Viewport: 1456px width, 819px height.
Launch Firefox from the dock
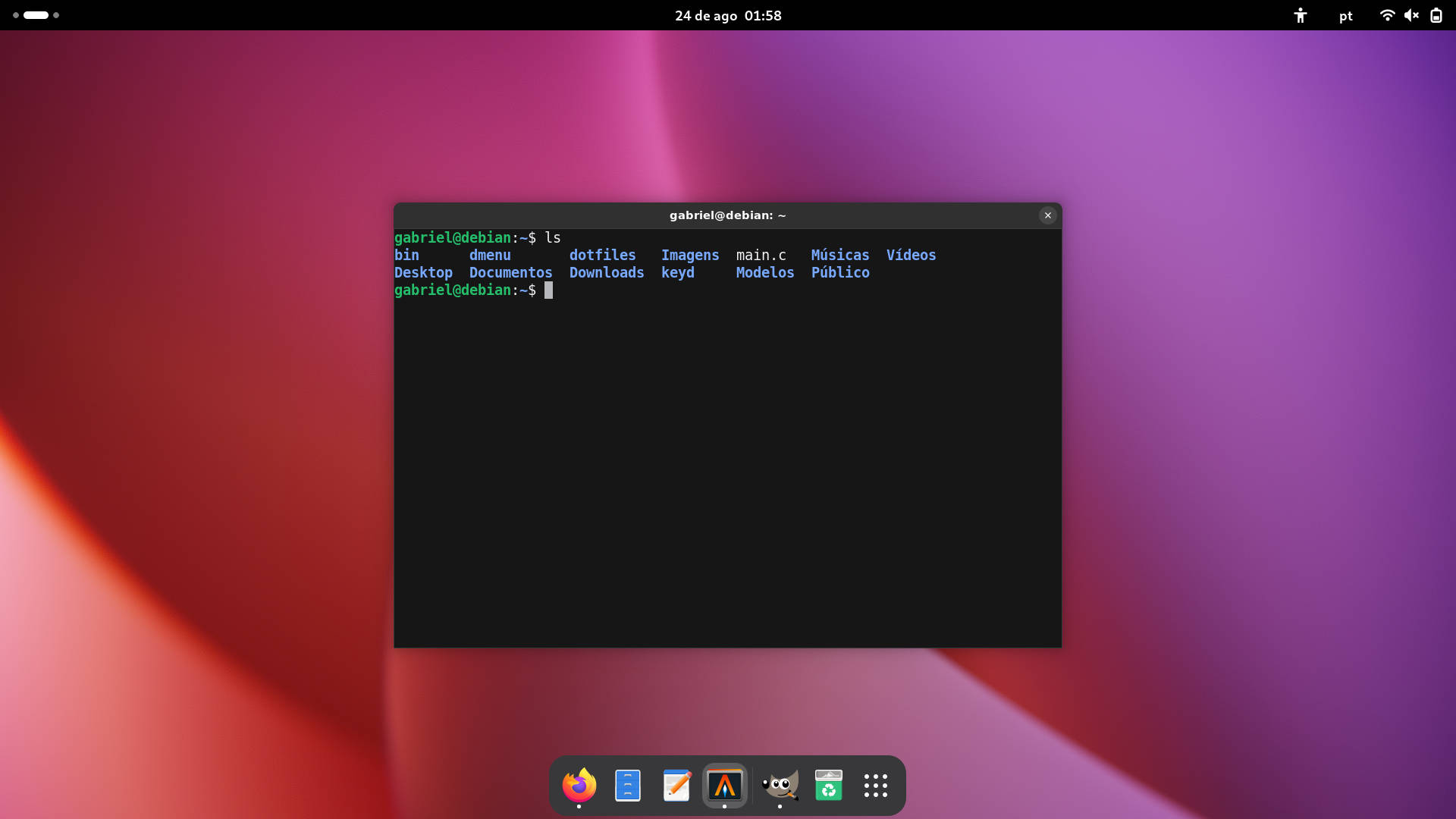coord(578,785)
